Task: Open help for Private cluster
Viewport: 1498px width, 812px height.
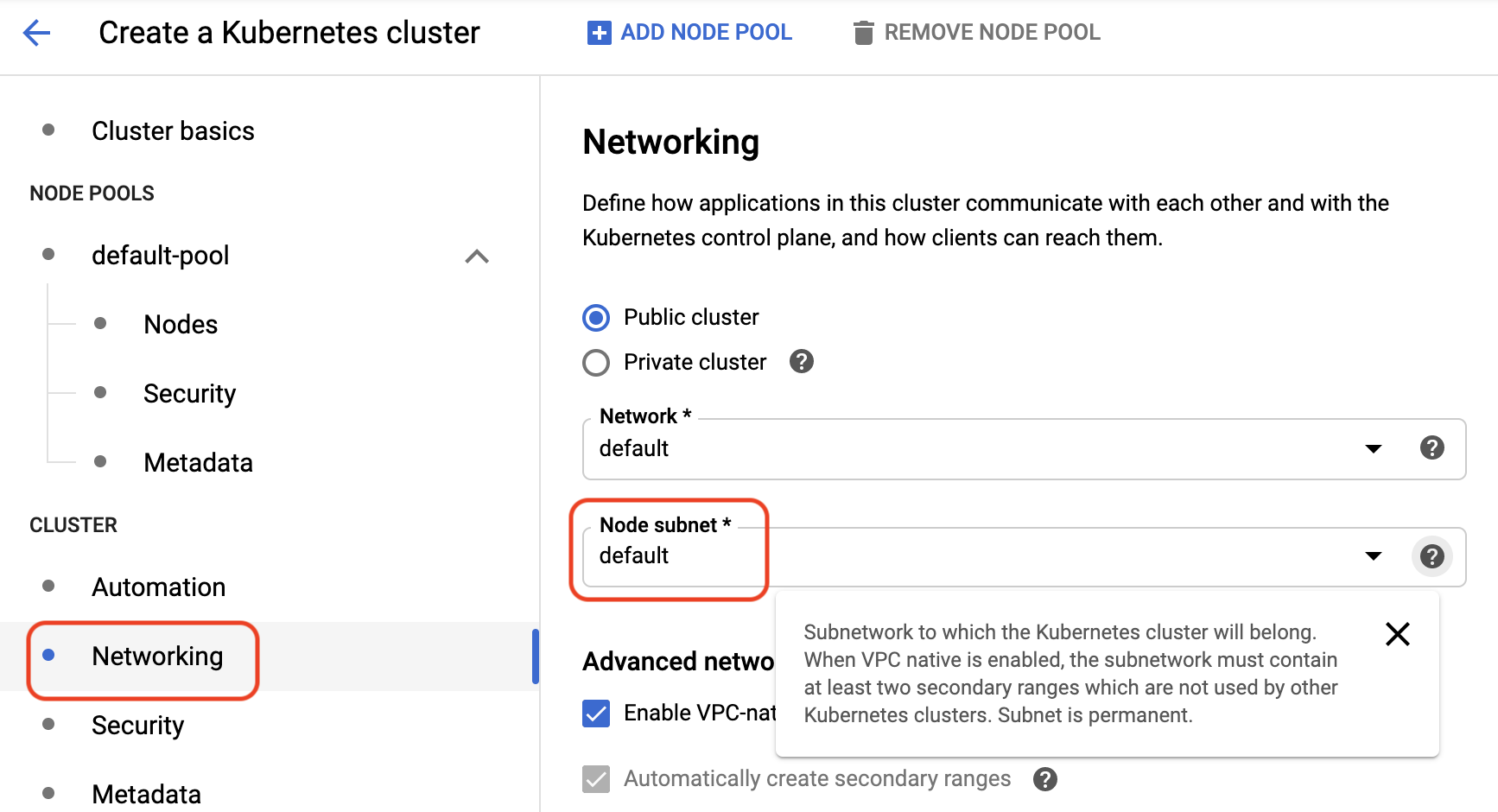Action: [x=802, y=361]
